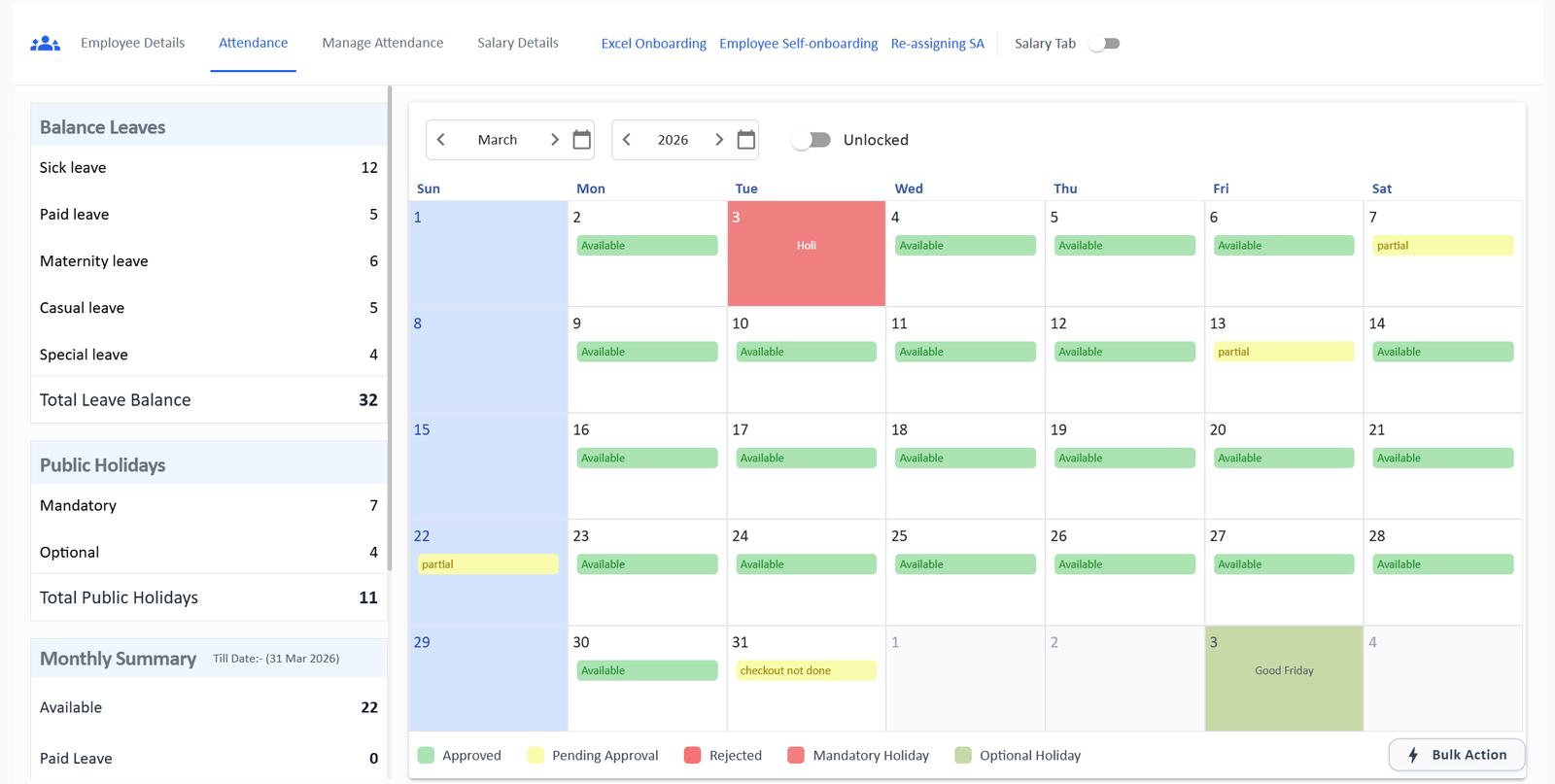
Task: Click the Maternity leave balance row
Action: [x=209, y=261]
